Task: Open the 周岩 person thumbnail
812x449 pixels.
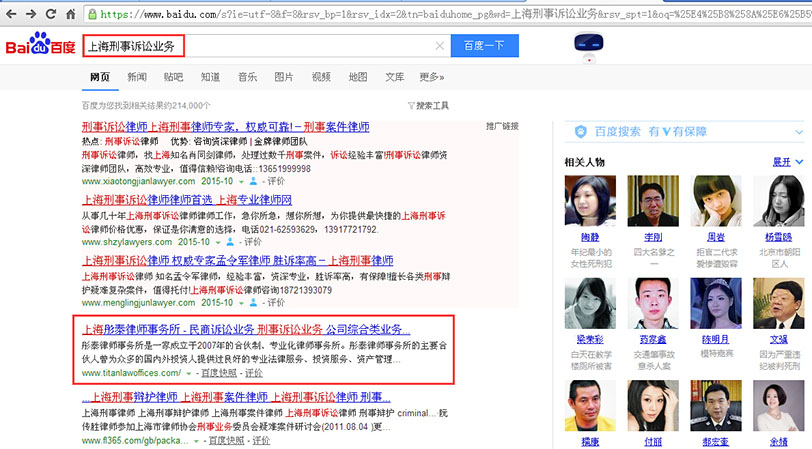Action: pos(716,201)
